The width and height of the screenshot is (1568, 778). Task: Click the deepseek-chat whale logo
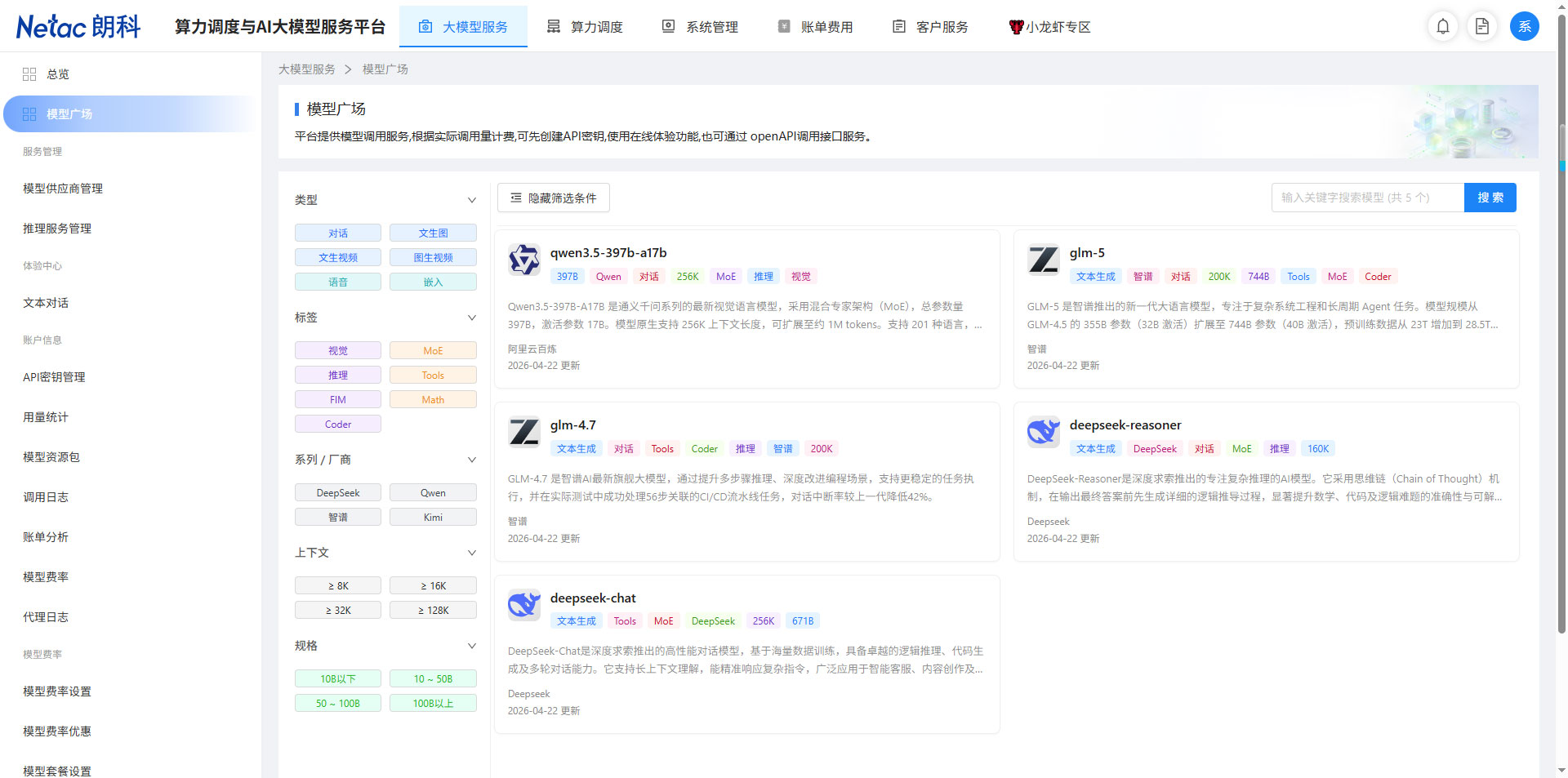(x=524, y=605)
